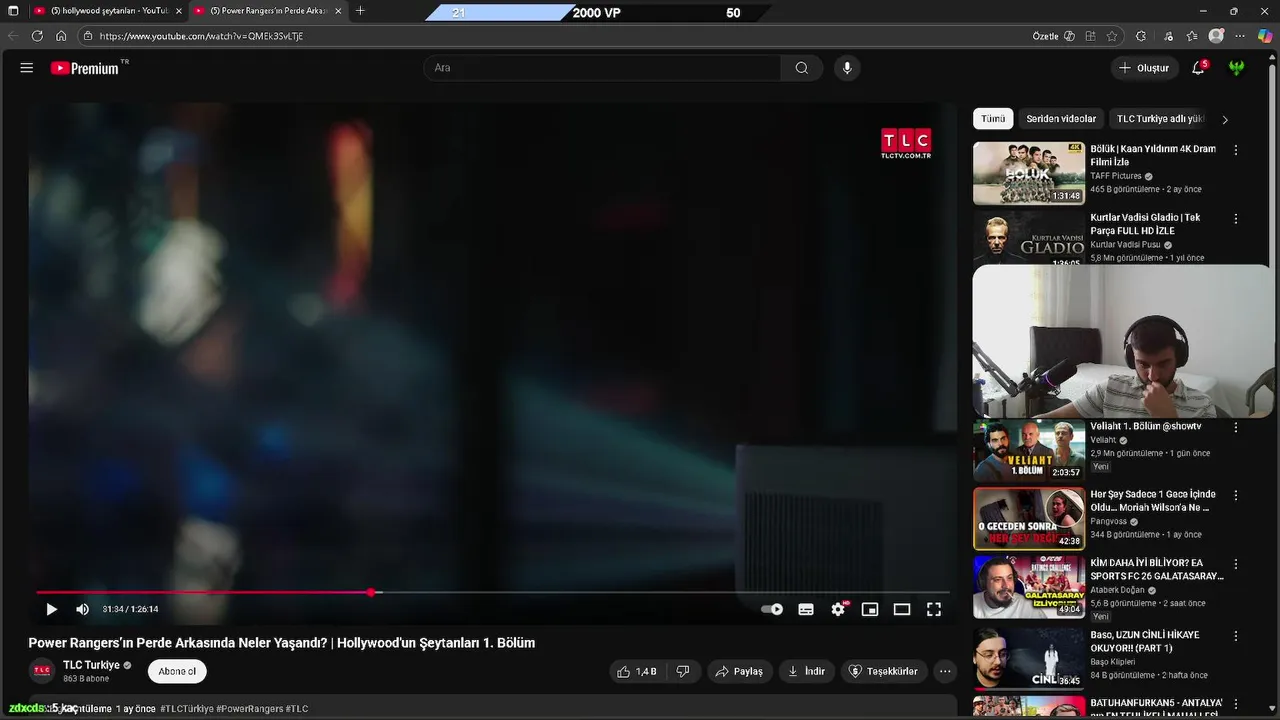Select the Tümü filter chip
This screenshot has height=720, width=1280.
pyautogui.click(x=993, y=119)
